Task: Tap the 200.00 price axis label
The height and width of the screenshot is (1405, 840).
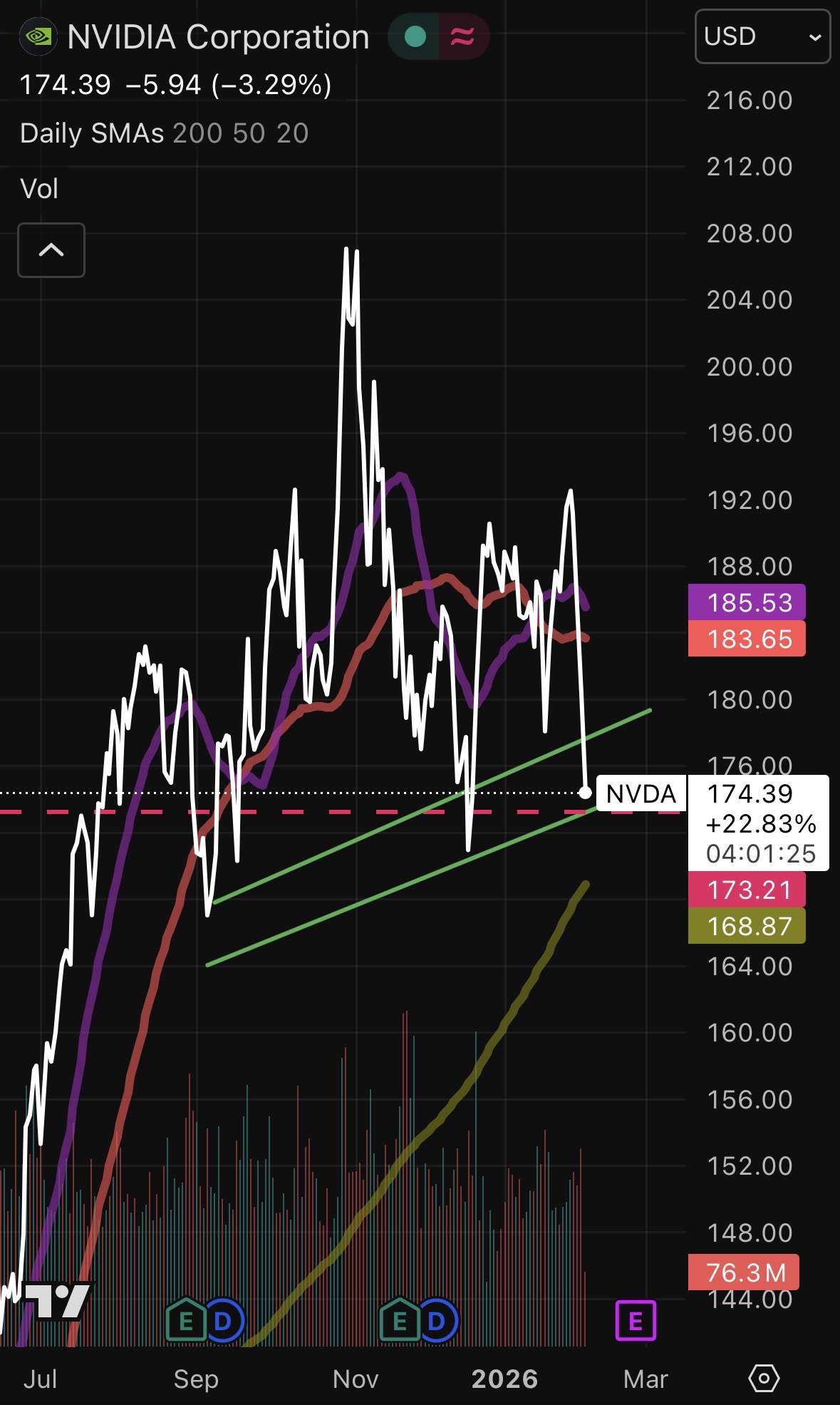Action: 750,366
